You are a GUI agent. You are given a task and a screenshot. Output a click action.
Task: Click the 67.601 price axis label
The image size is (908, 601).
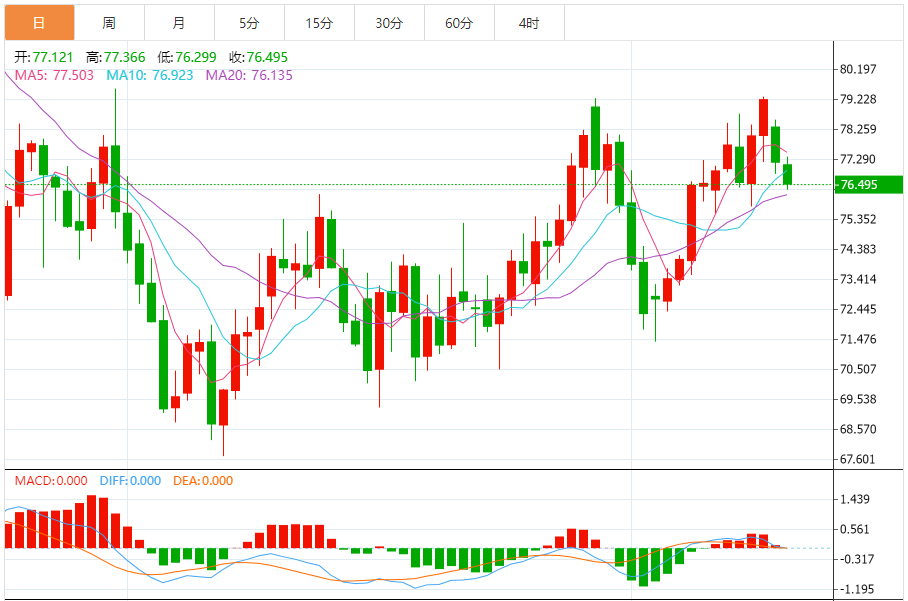(x=858, y=460)
